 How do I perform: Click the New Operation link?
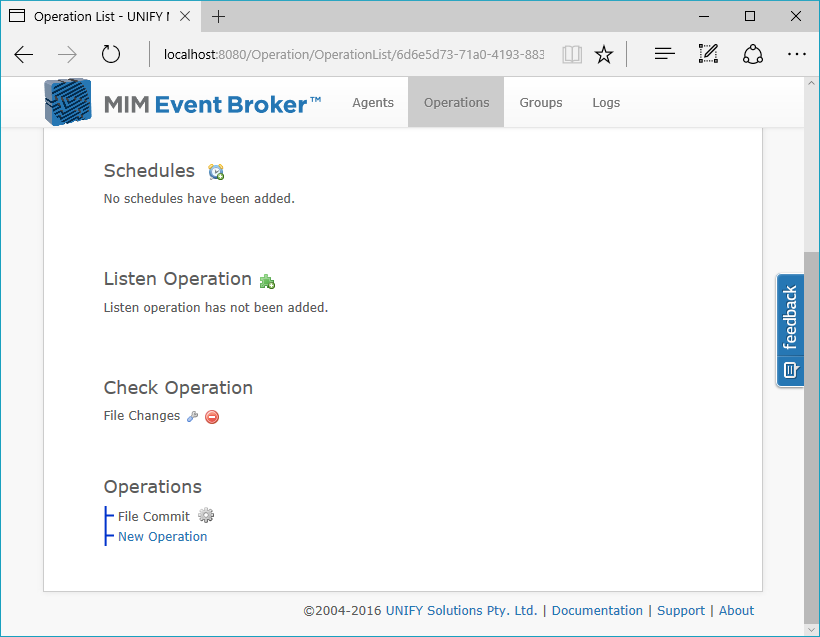[x=163, y=537]
